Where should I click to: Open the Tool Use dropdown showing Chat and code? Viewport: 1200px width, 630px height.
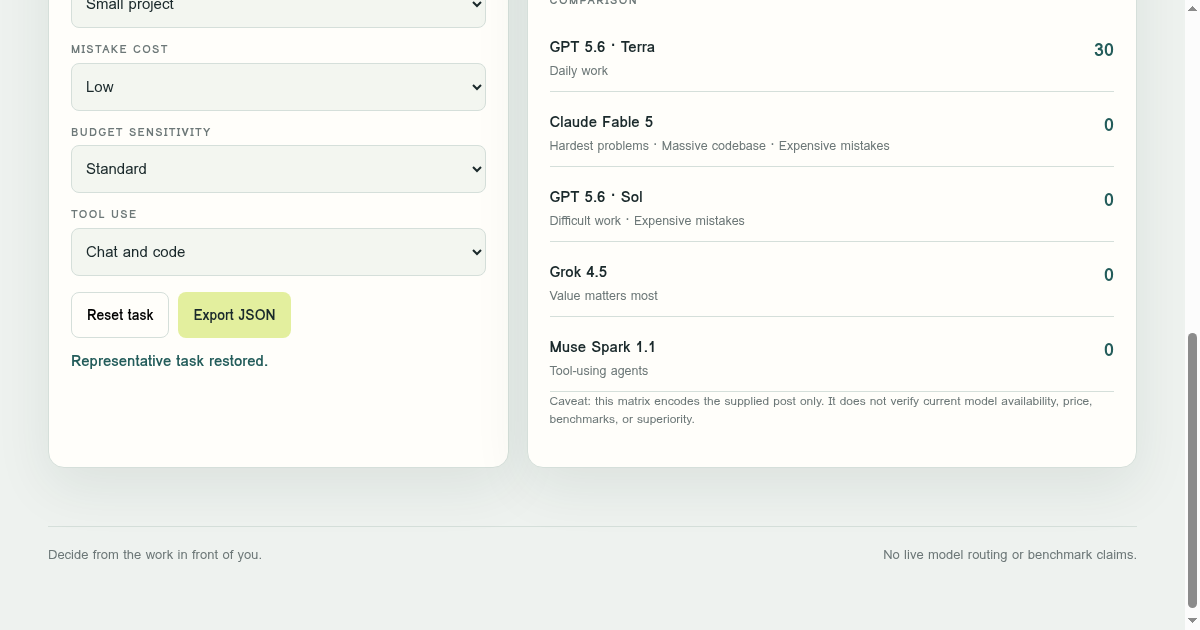coord(278,252)
